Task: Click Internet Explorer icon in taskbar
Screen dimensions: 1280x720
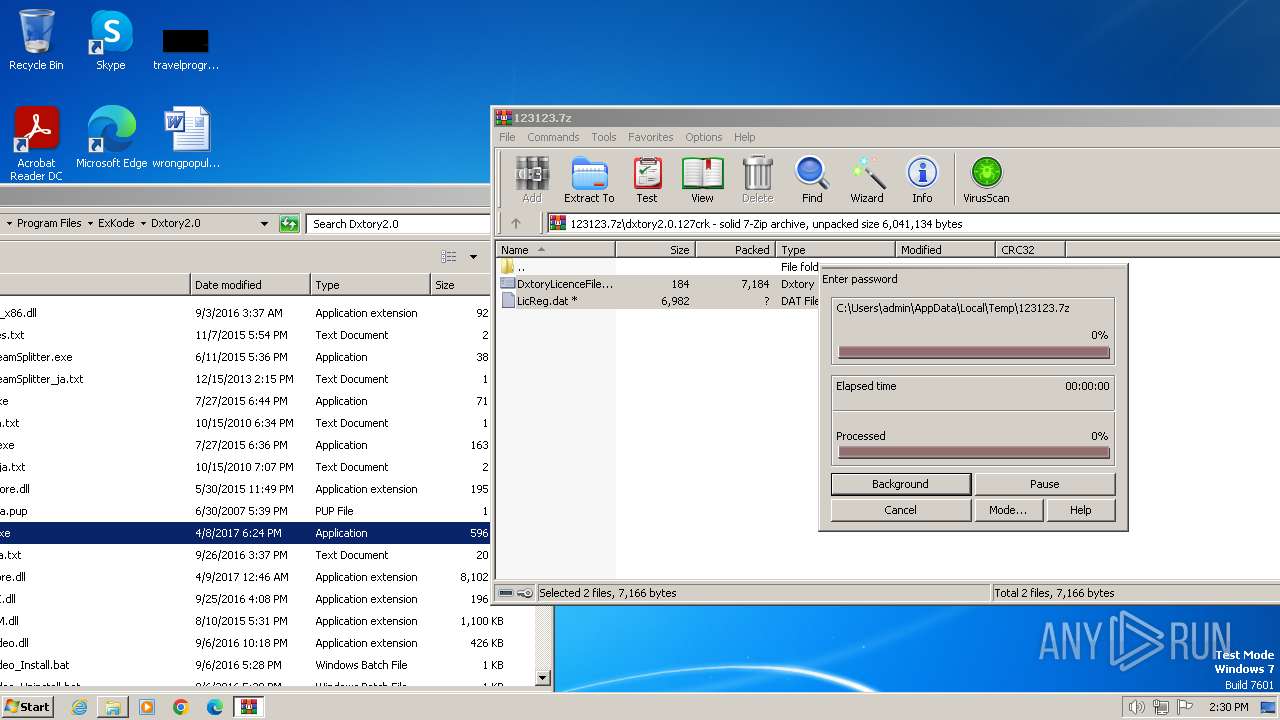Action: (79, 707)
